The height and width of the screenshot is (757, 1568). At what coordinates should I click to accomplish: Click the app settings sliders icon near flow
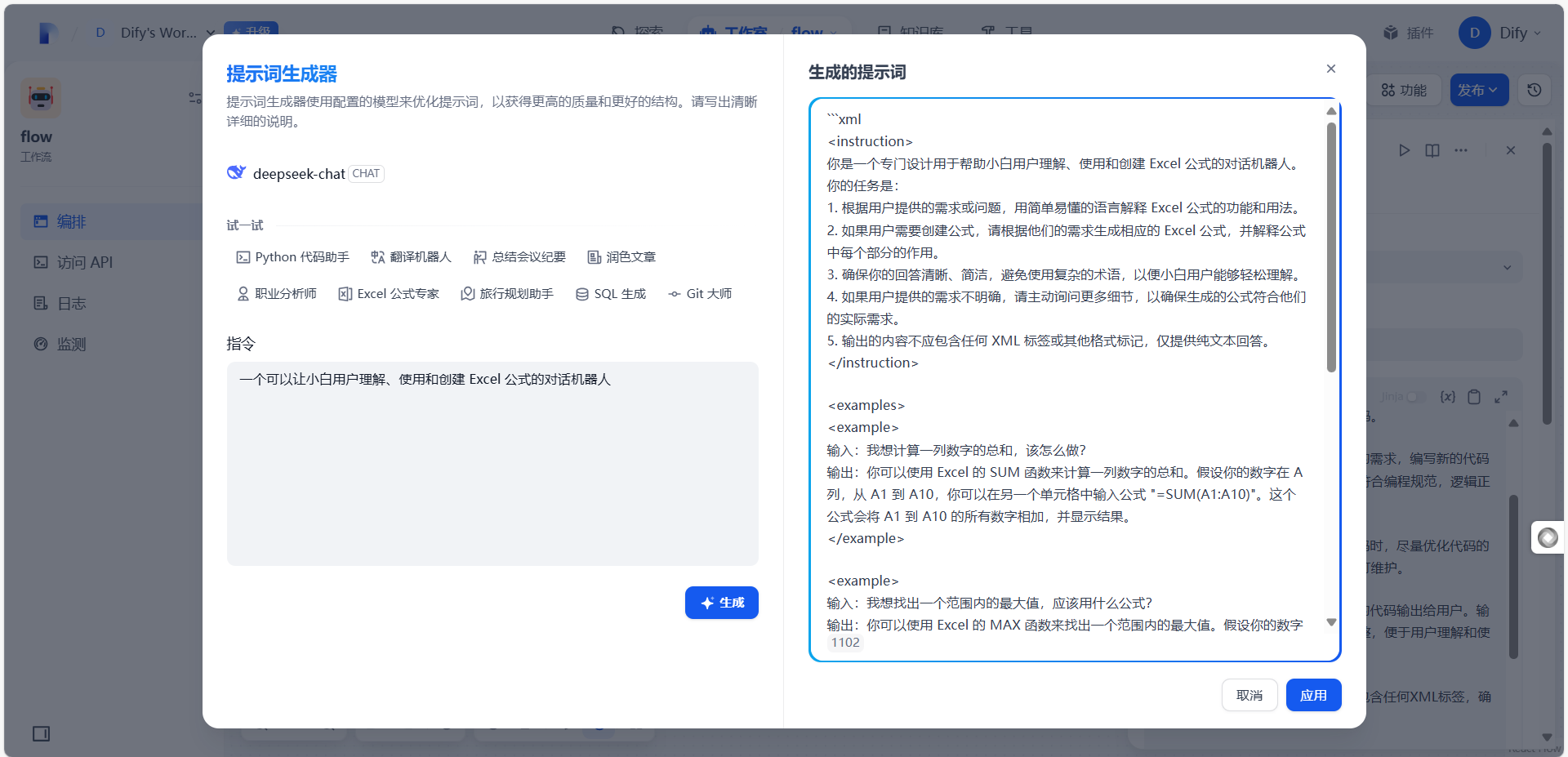pyautogui.click(x=195, y=98)
